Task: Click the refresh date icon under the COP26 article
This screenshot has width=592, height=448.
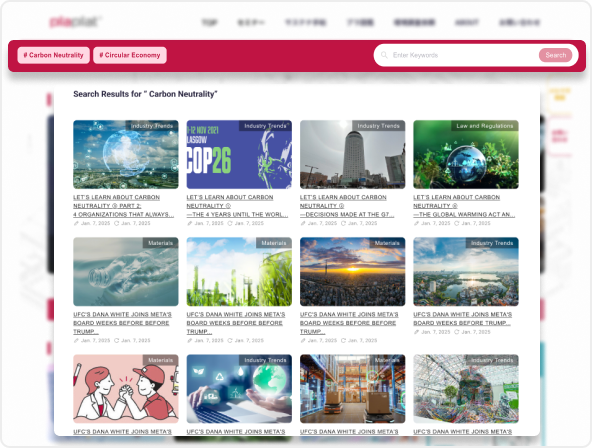Action: pos(230,223)
